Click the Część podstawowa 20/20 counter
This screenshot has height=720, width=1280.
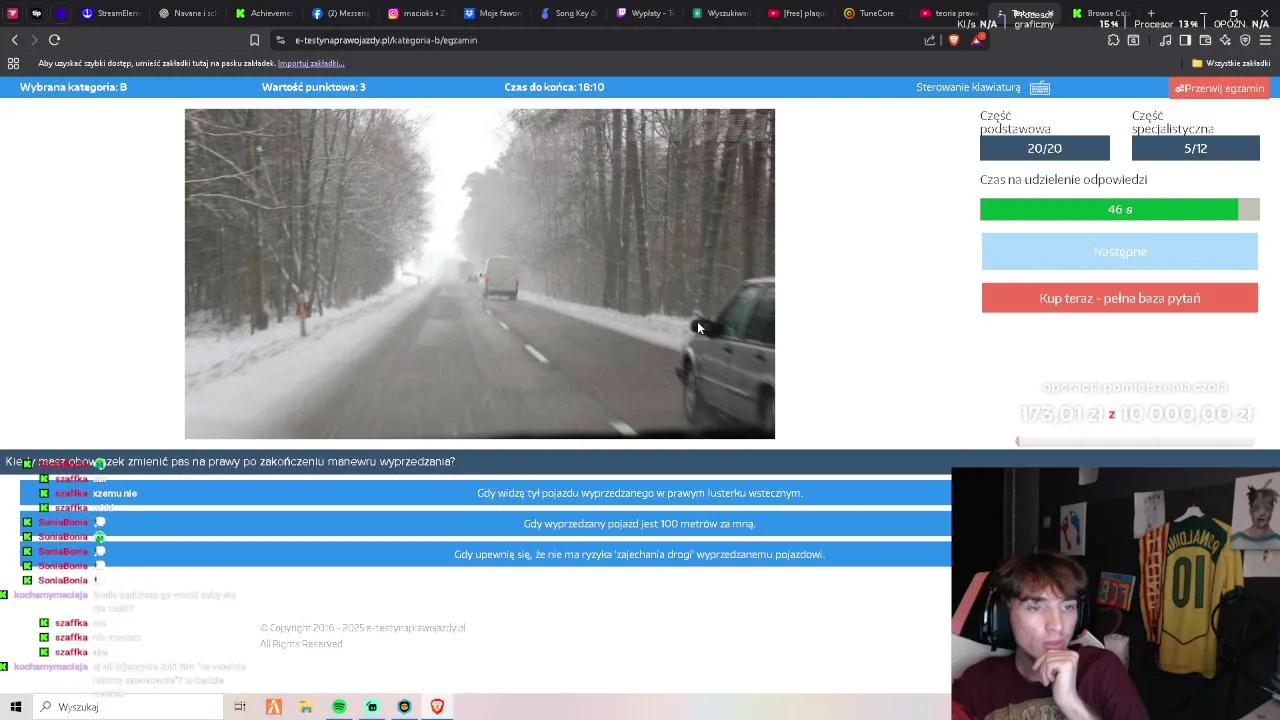click(x=1045, y=148)
